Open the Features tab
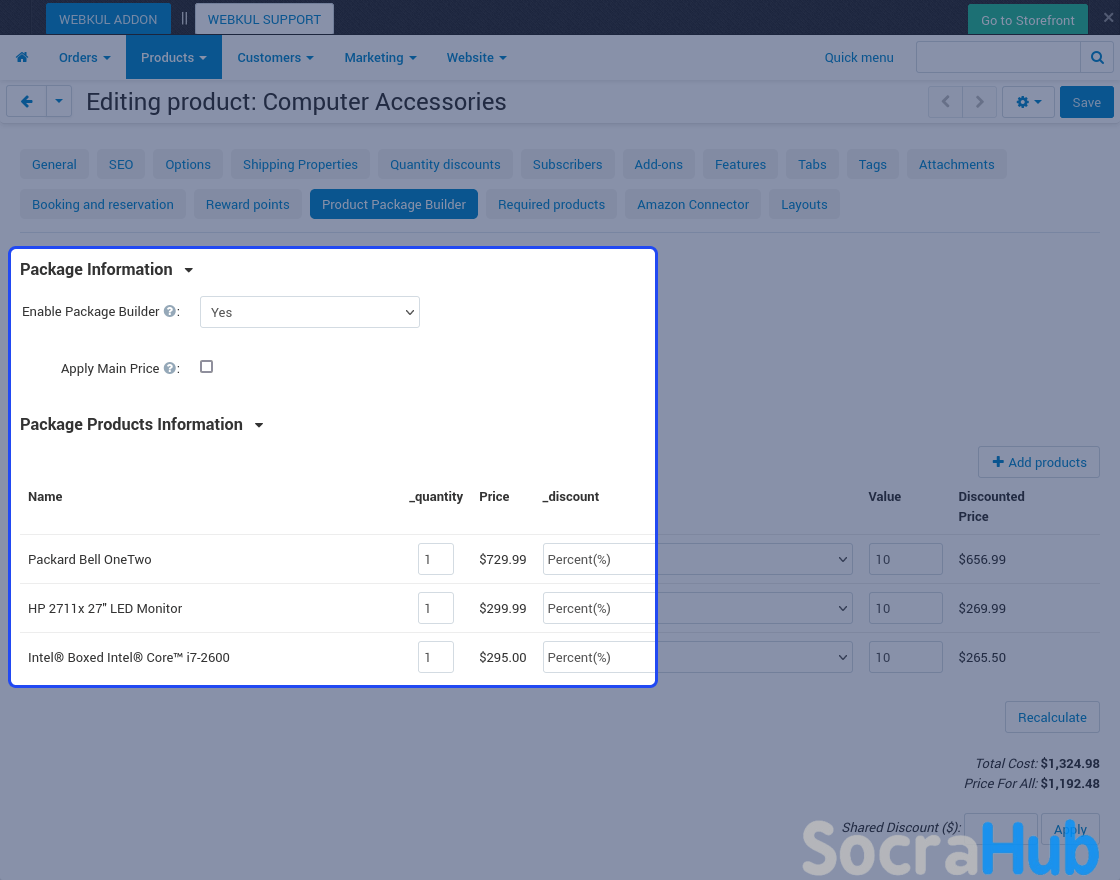This screenshot has height=880, width=1120. tap(740, 164)
